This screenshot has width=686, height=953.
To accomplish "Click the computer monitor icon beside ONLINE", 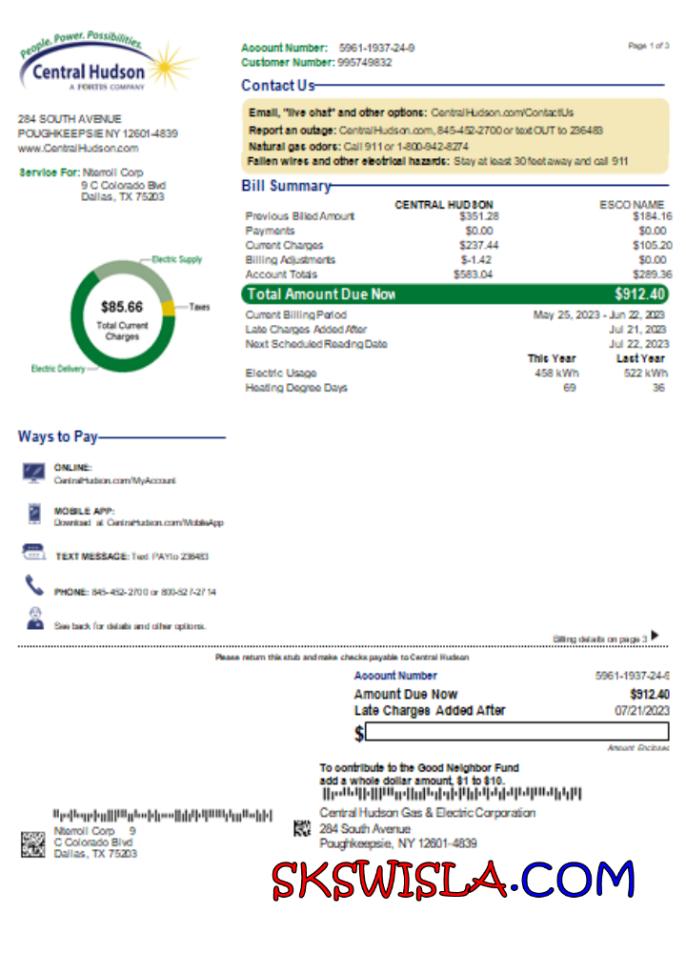I will 34,472.
